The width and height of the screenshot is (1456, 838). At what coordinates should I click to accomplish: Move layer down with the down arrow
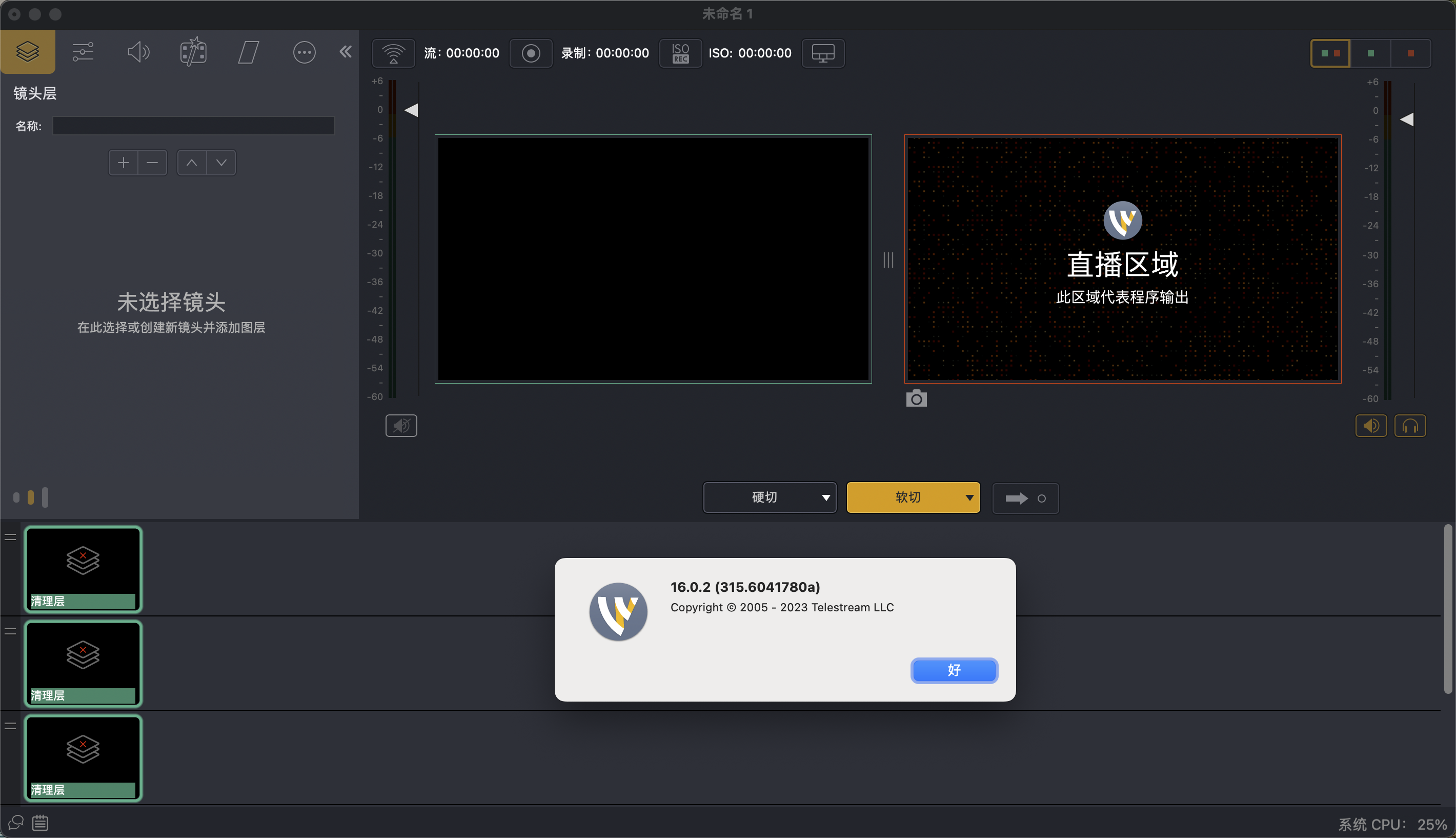[221, 162]
